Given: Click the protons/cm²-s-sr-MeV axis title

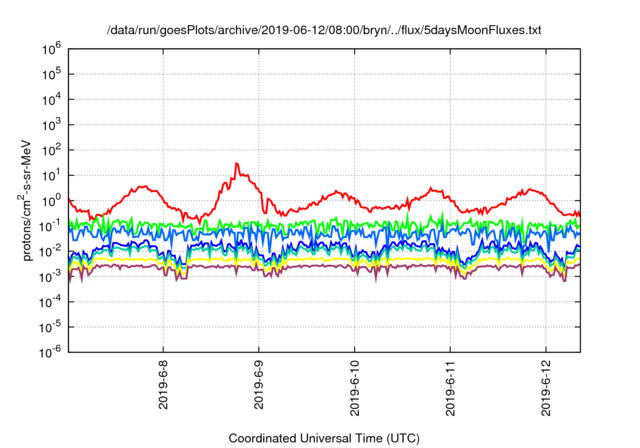Looking at the screenshot, I should [x=24, y=200].
